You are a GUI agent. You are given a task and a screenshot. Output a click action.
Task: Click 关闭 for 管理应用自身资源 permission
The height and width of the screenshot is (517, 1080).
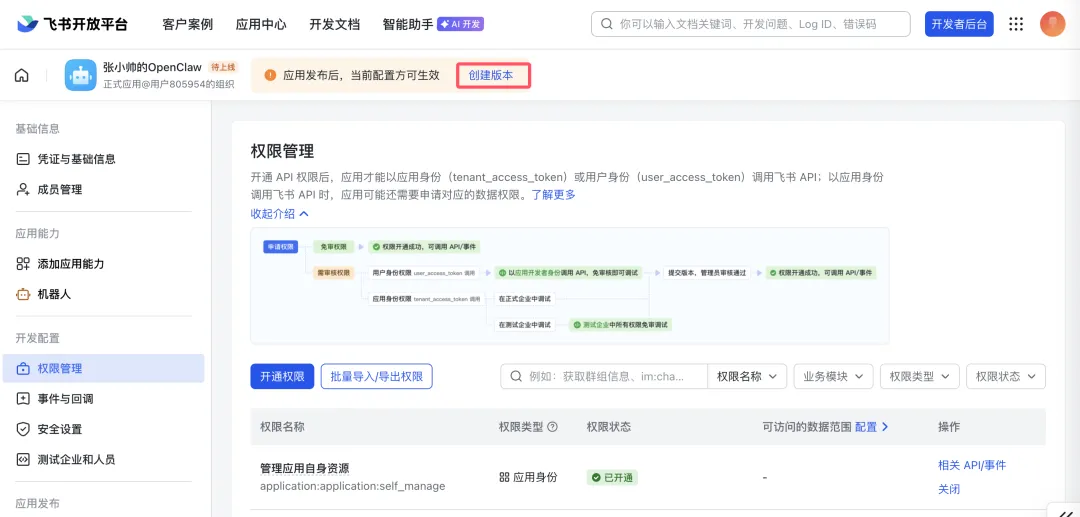[x=949, y=489]
